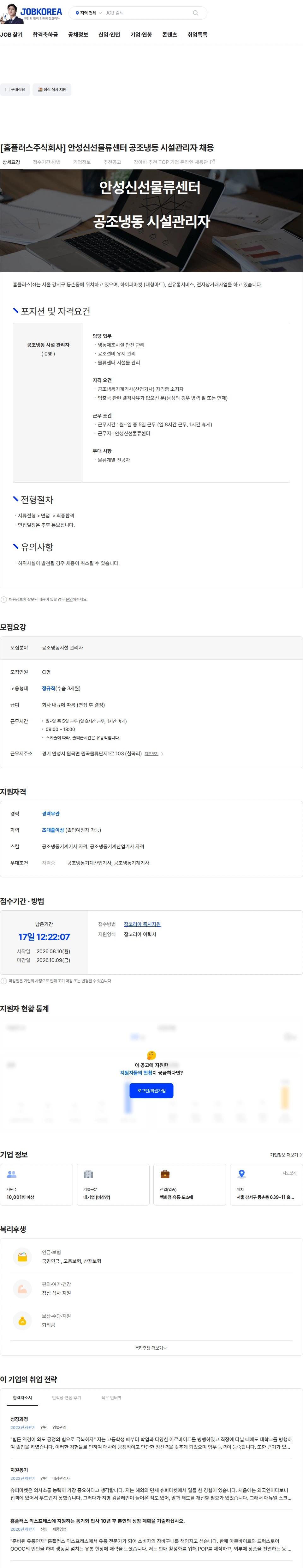Click the info icon beside 마감일은 기업의 사정으로
Screen dimensions: 303x1568
pos(4,981)
